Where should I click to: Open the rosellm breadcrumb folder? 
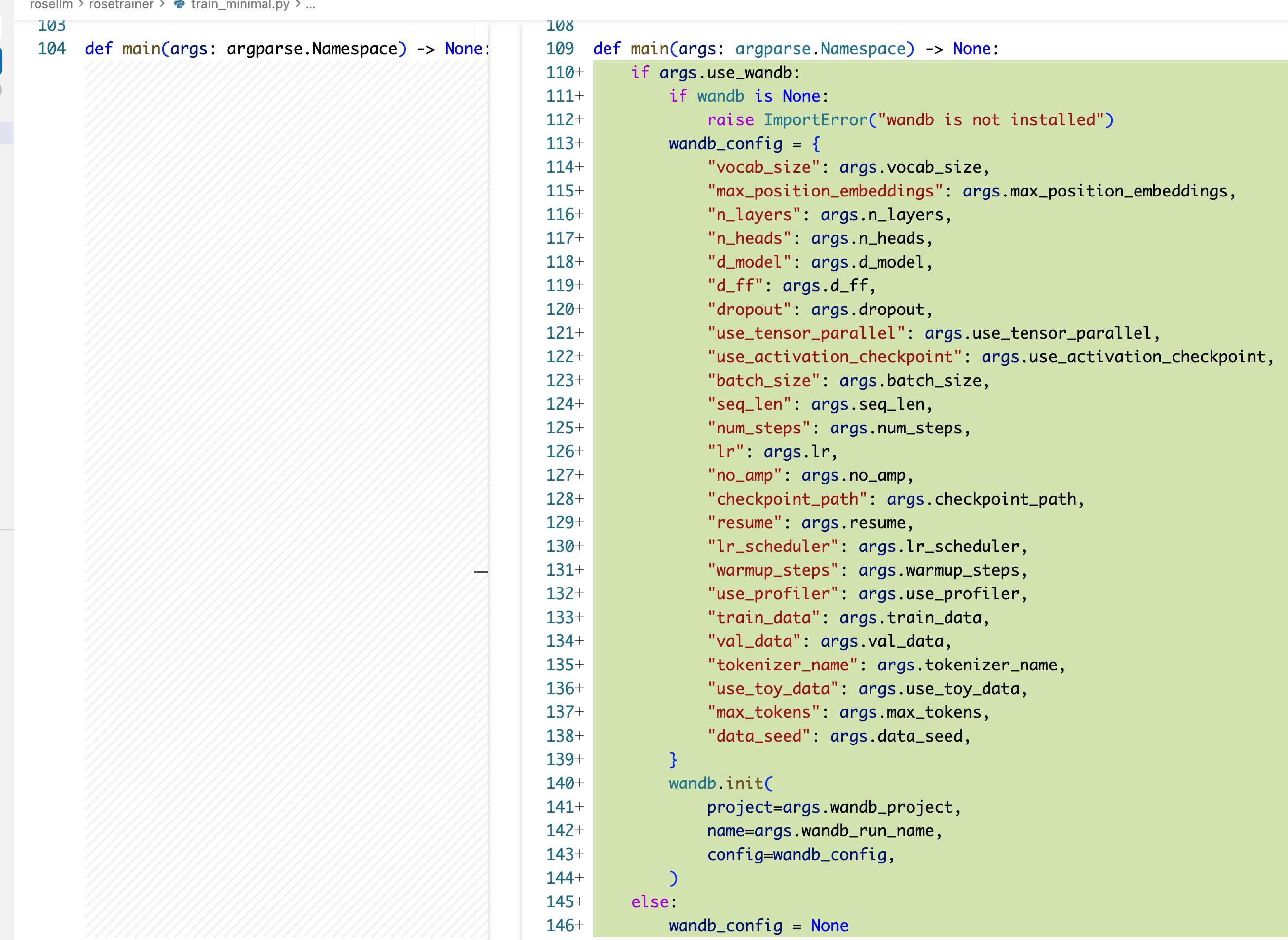(x=51, y=4)
